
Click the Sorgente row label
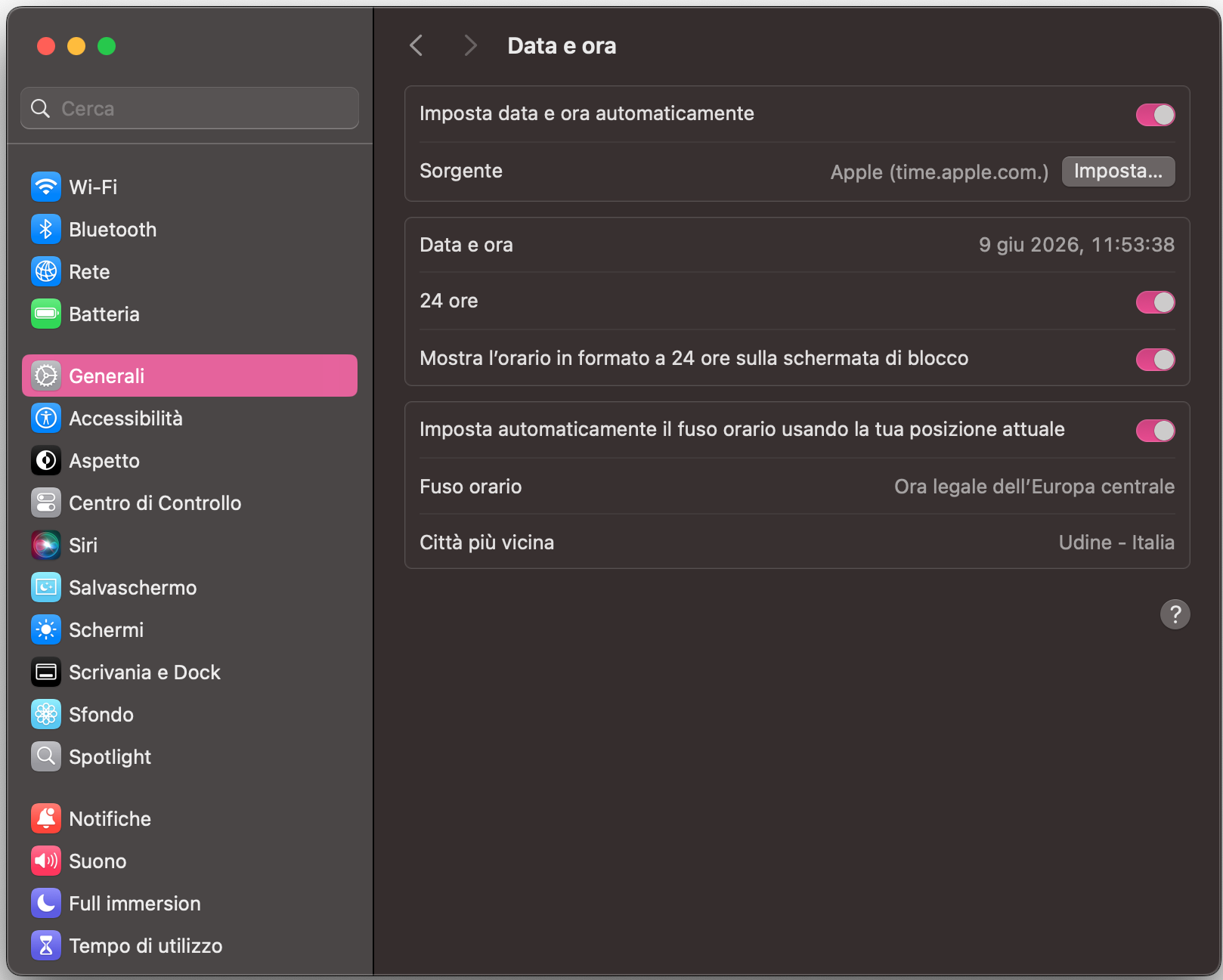(461, 171)
